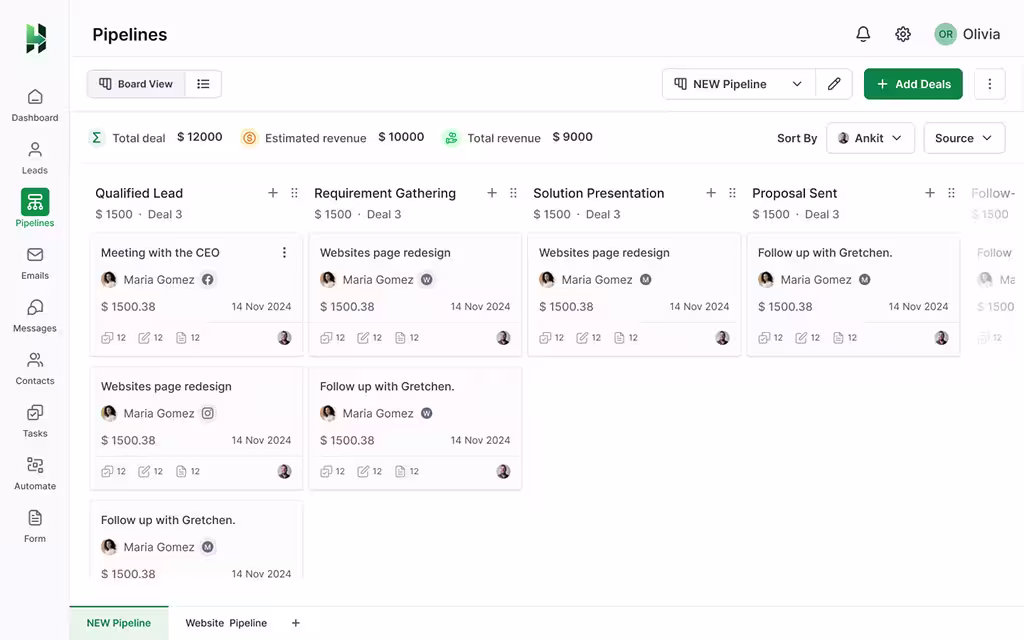This screenshot has height=640, width=1024.
Task: Open the edit pencil next to NEW Pipeline
Action: point(834,84)
